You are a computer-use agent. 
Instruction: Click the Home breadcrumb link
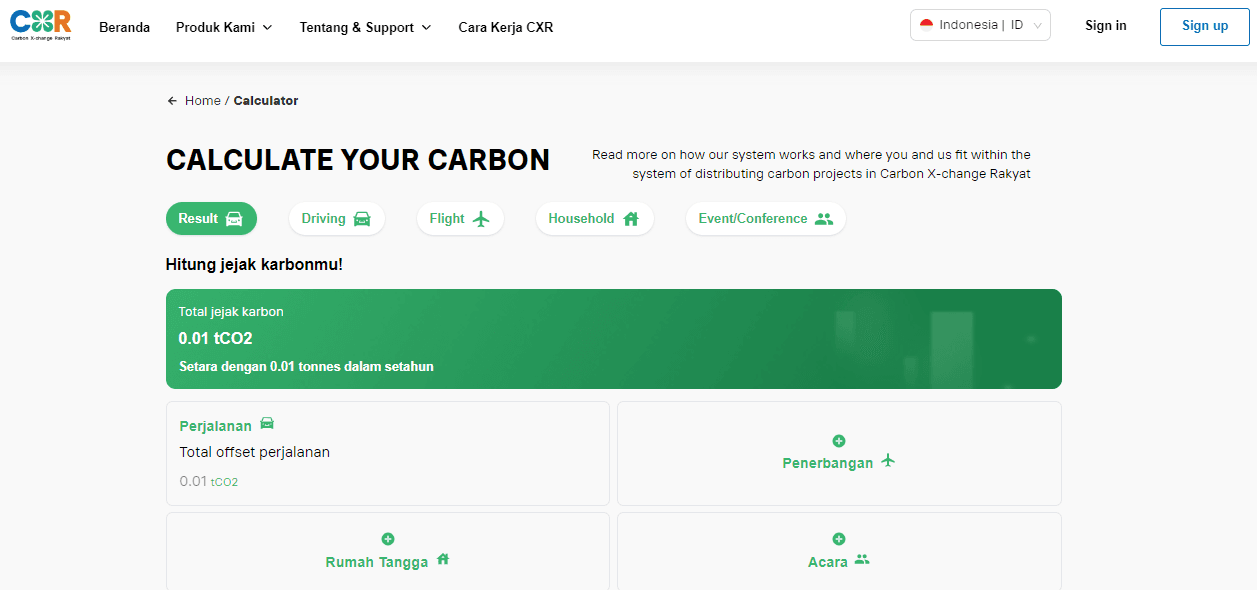203,101
